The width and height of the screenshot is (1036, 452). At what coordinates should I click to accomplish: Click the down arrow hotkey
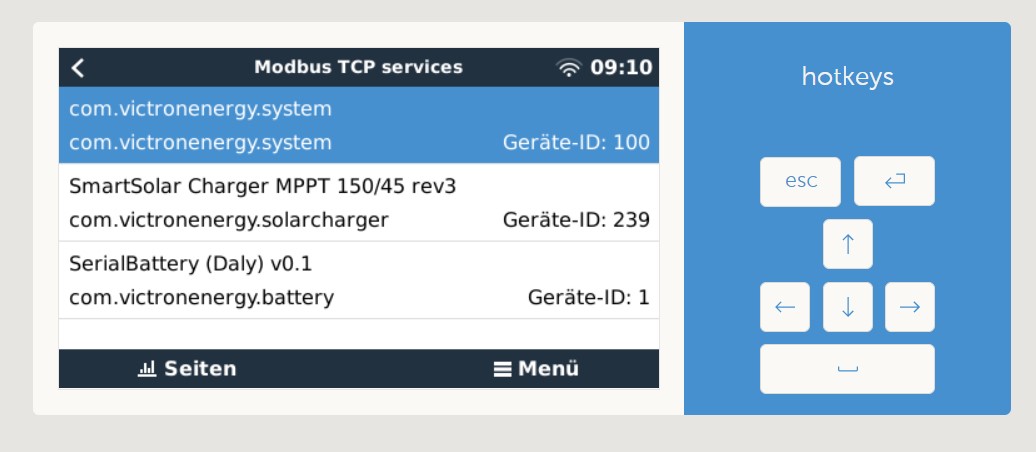848,307
